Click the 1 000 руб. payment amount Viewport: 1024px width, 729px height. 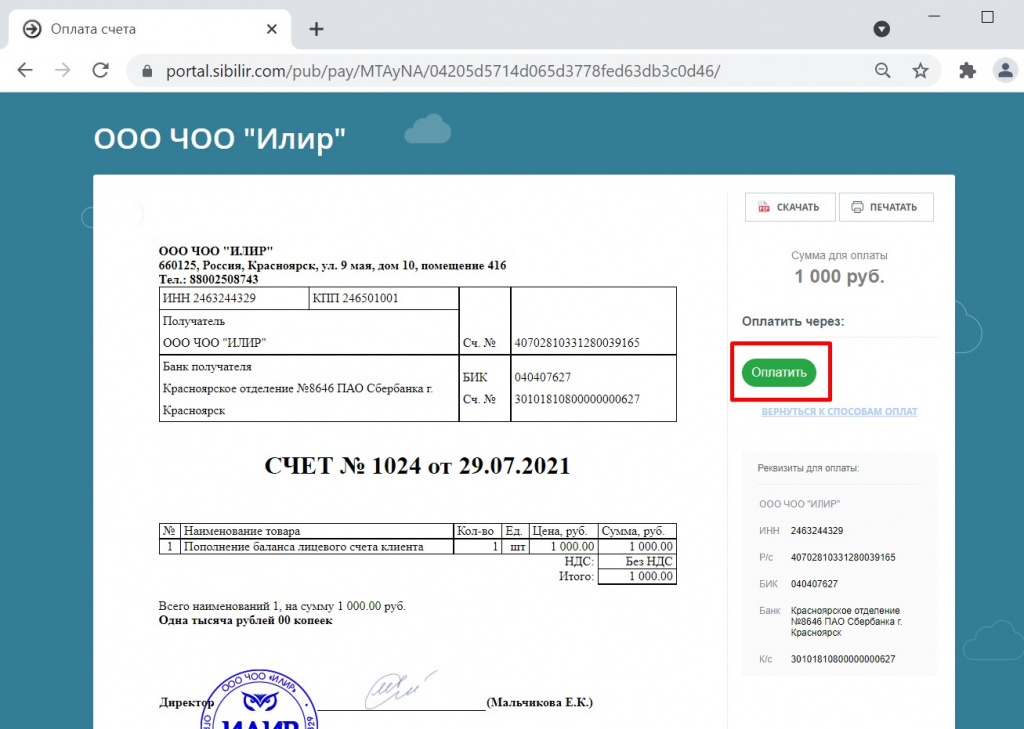[839, 276]
